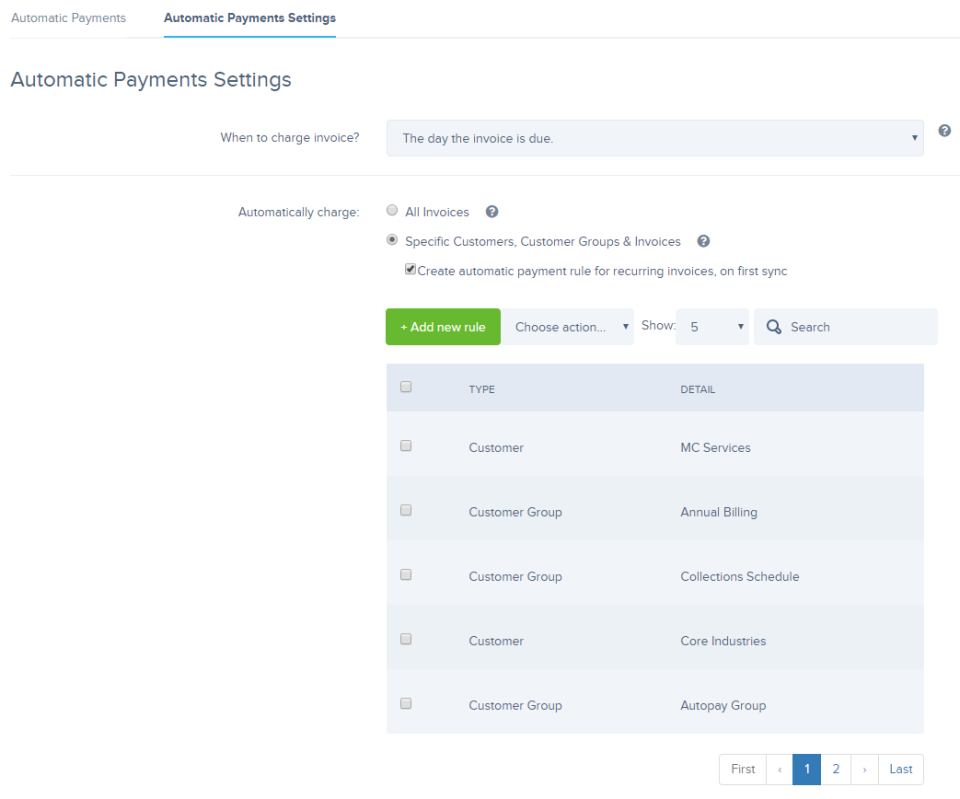
Task: Click the search magnifier icon
Action: pos(774,327)
